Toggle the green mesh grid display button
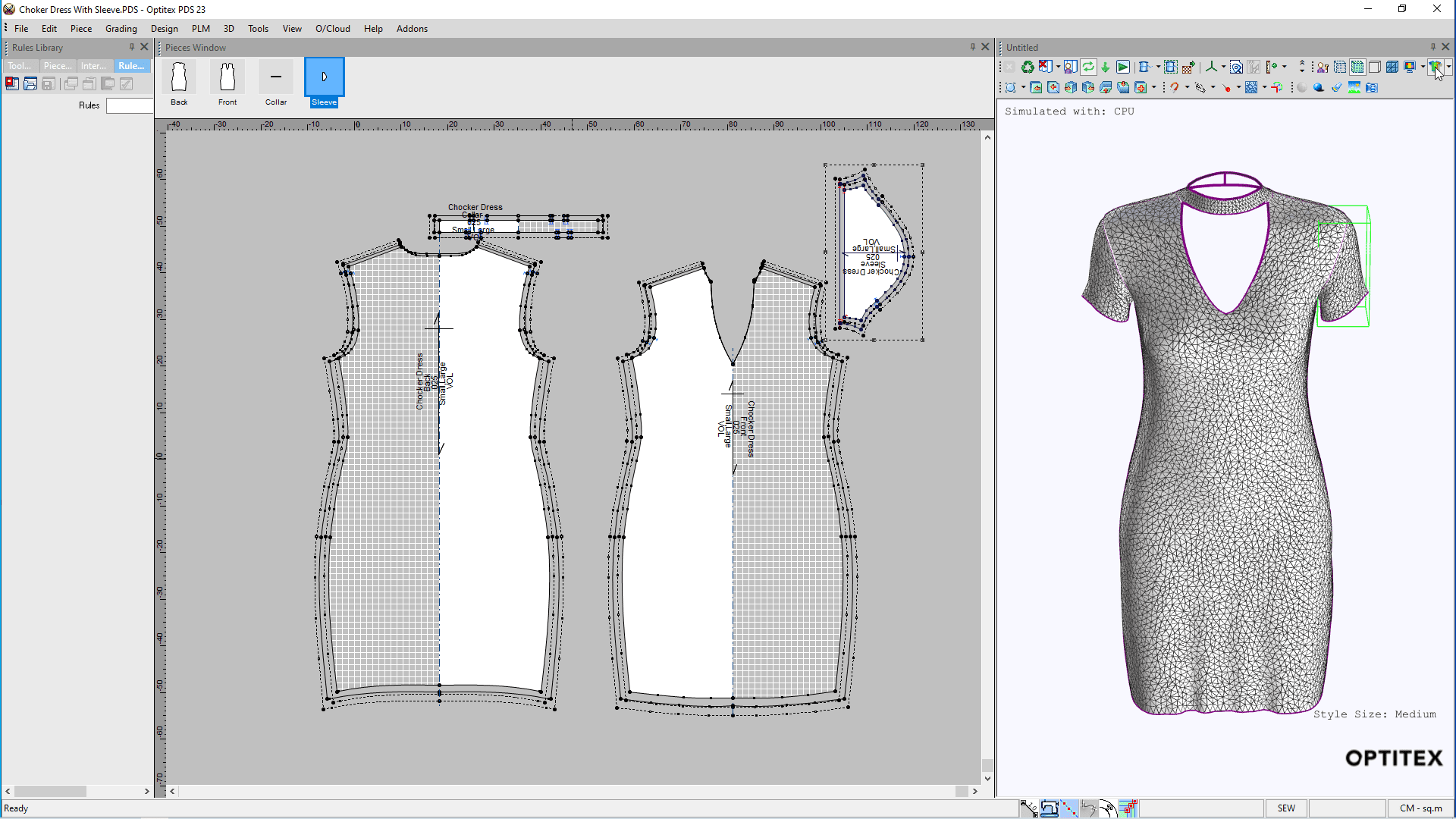This screenshot has height=819, width=1456. coord(1357,67)
